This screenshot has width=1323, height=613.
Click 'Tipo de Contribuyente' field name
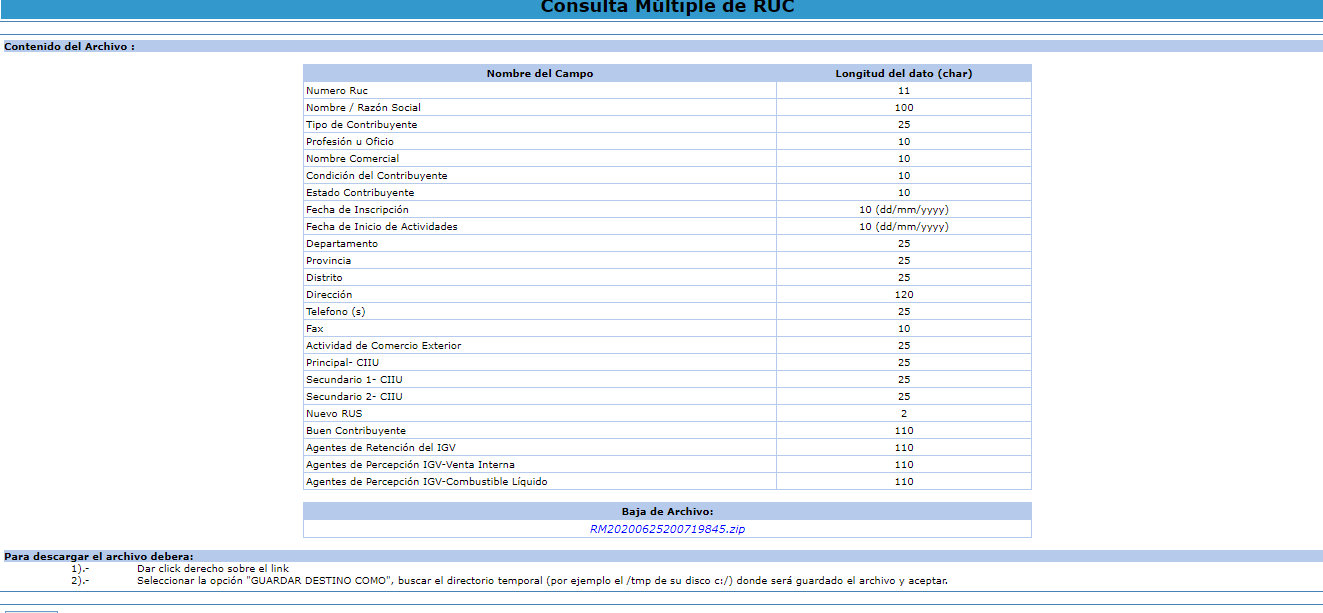click(361, 125)
